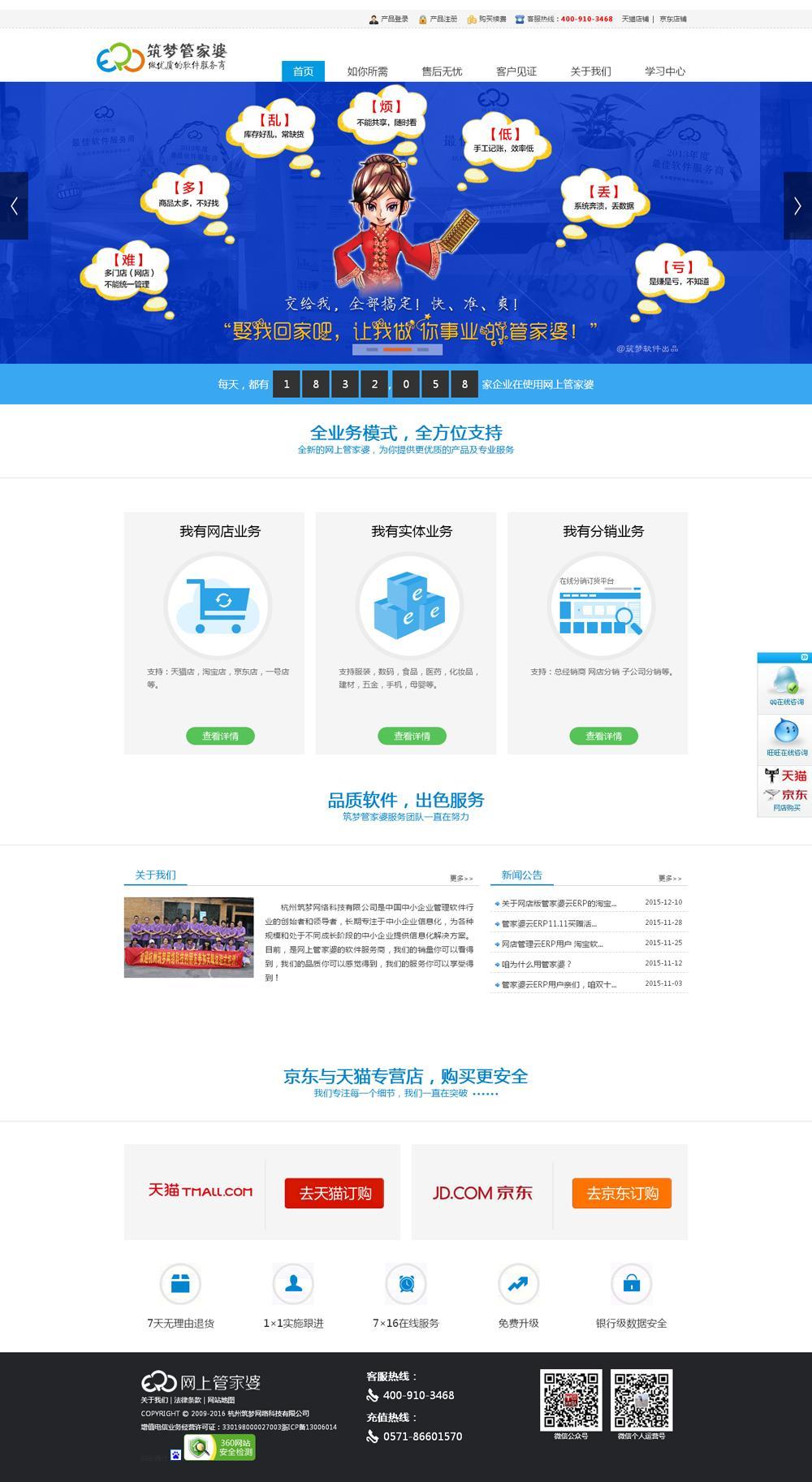Image resolution: width=812 pixels, height=1482 pixels.
Task: Click the 分销订货平台 distribution icon
Action: 601,606
